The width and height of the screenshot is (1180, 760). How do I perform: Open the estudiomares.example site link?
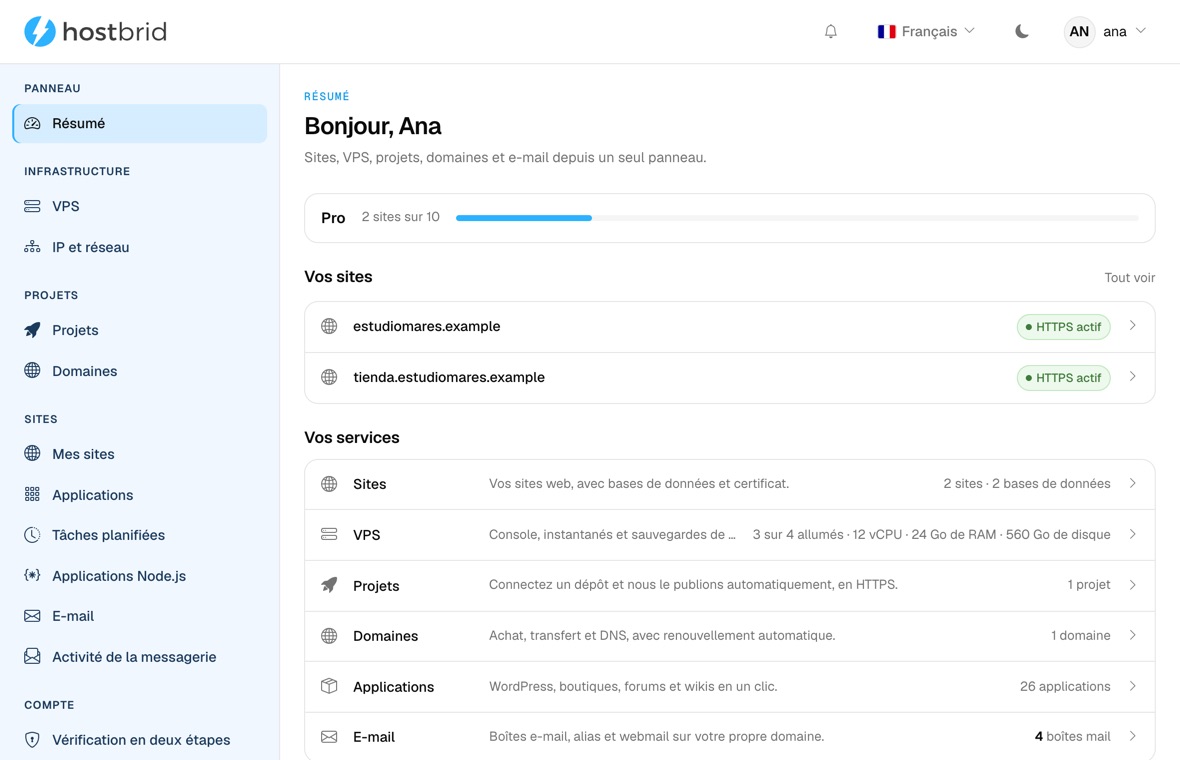coord(427,326)
